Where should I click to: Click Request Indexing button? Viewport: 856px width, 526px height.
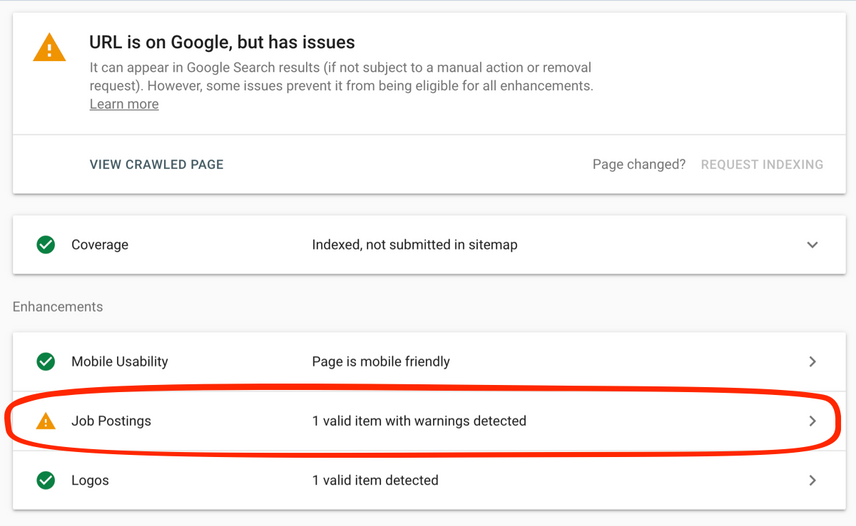pyautogui.click(x=762, y=164)
